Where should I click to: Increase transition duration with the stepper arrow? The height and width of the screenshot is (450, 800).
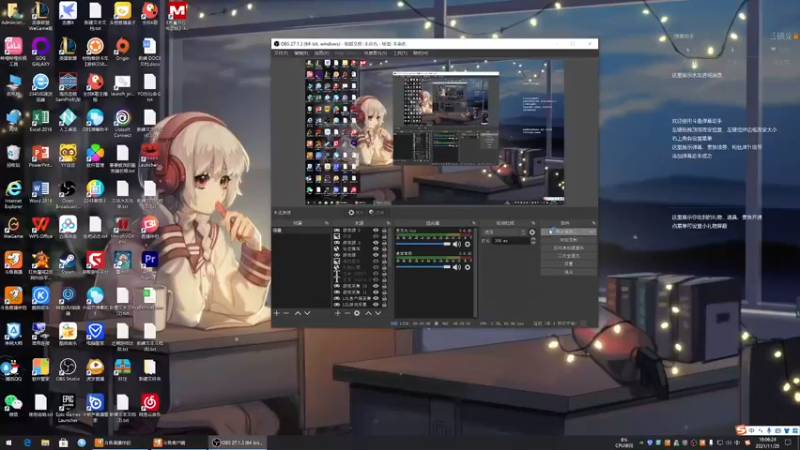tap(533, 238)
